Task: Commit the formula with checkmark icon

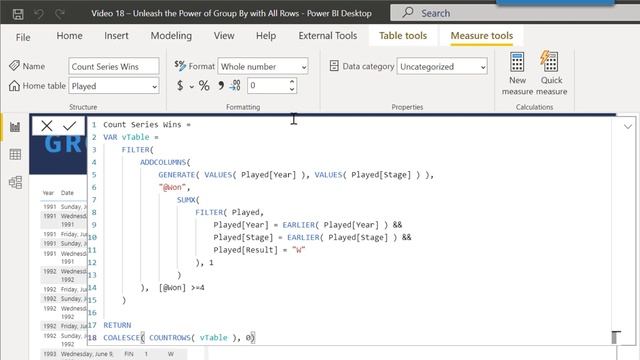Action: pos(70,126)
